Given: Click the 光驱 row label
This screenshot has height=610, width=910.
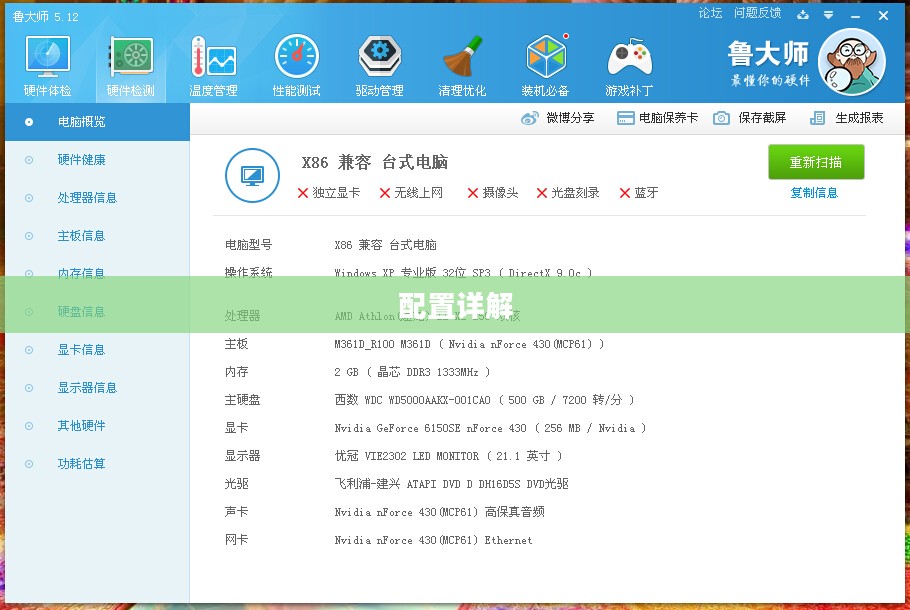Looking at the screenshot, I should 236,484.
